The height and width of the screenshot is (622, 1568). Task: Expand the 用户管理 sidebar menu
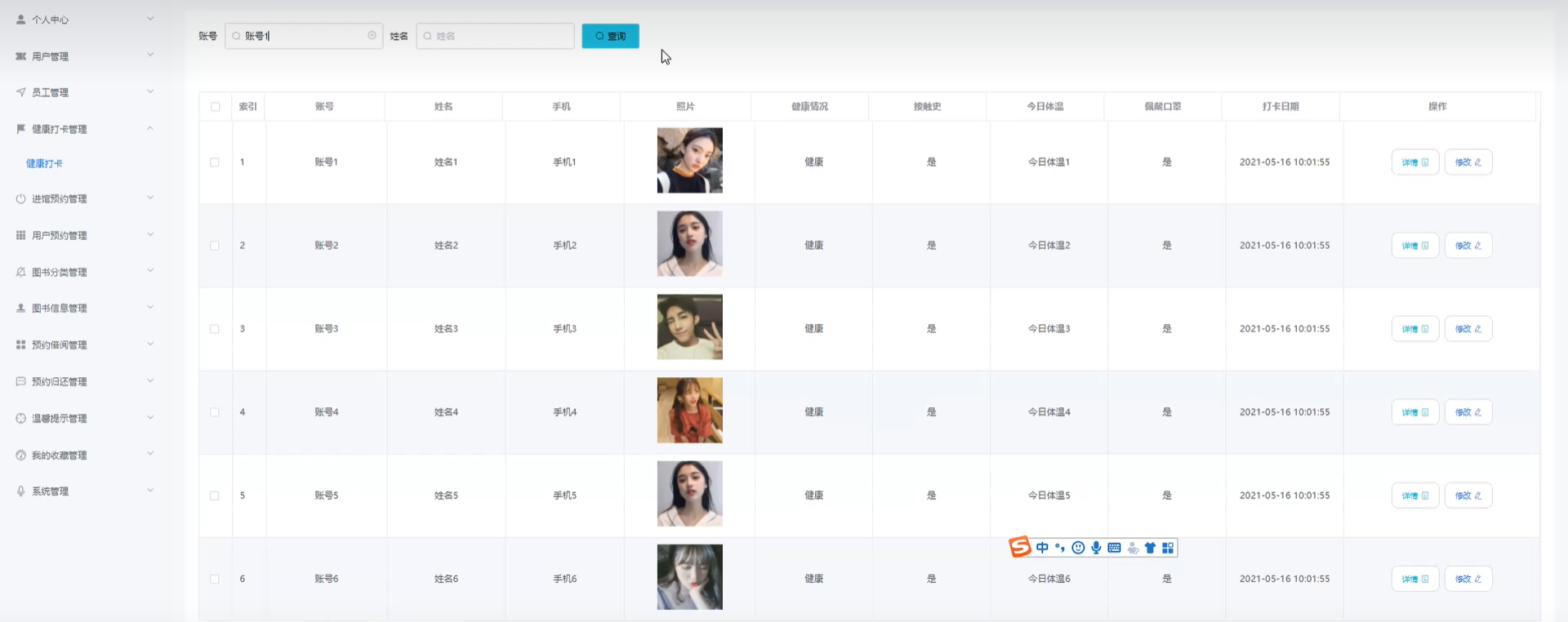[x=85, y=56]
